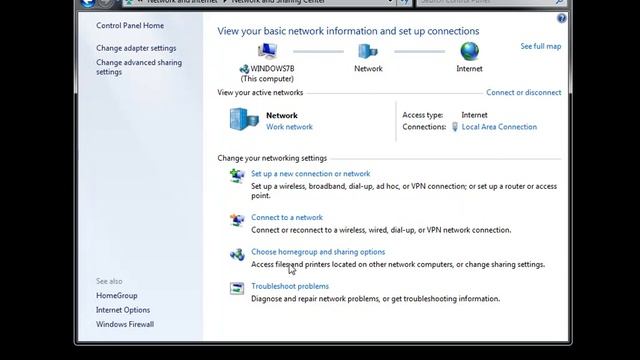
Task: Click the Help question mark icon
Action: click(x=562, y=18)
